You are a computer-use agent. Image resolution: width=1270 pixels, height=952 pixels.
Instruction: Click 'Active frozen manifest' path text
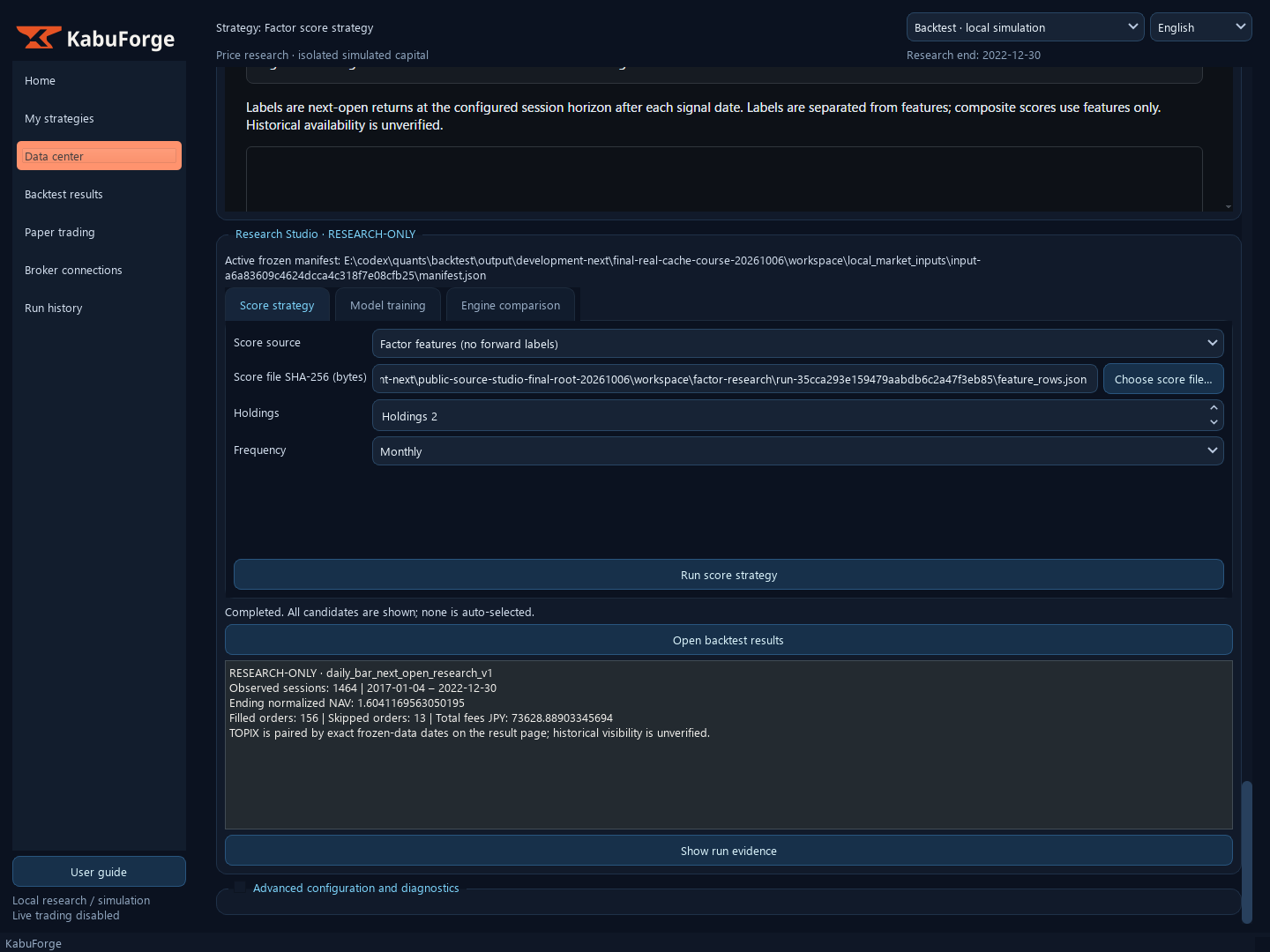coord(602,268)
